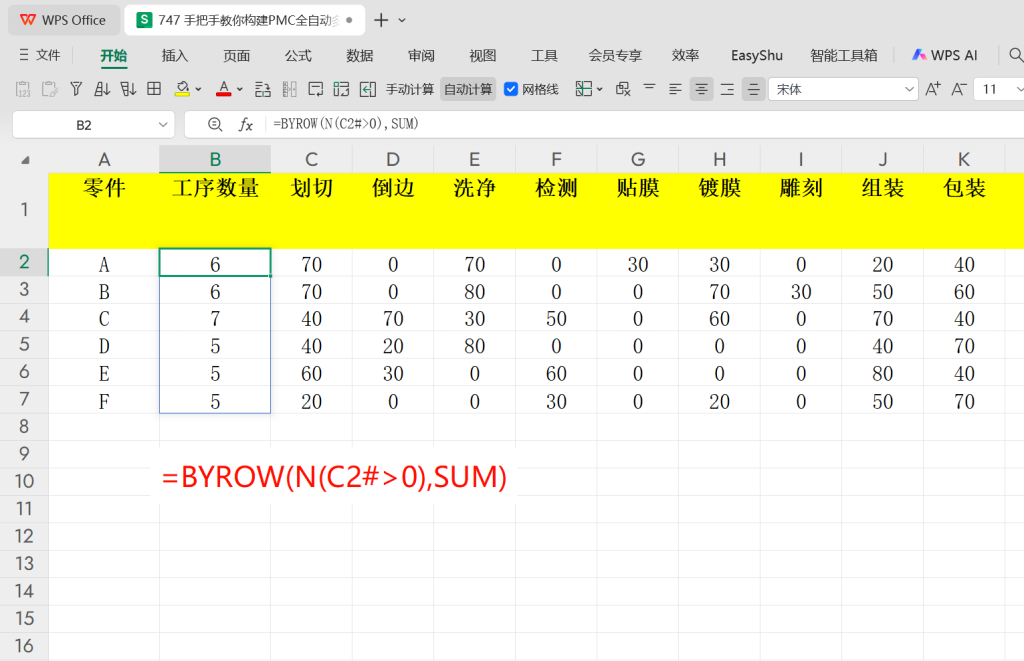1024x661 pixels.
Task: Open the 视图 ribbon tab
Action: click(483, 56)
